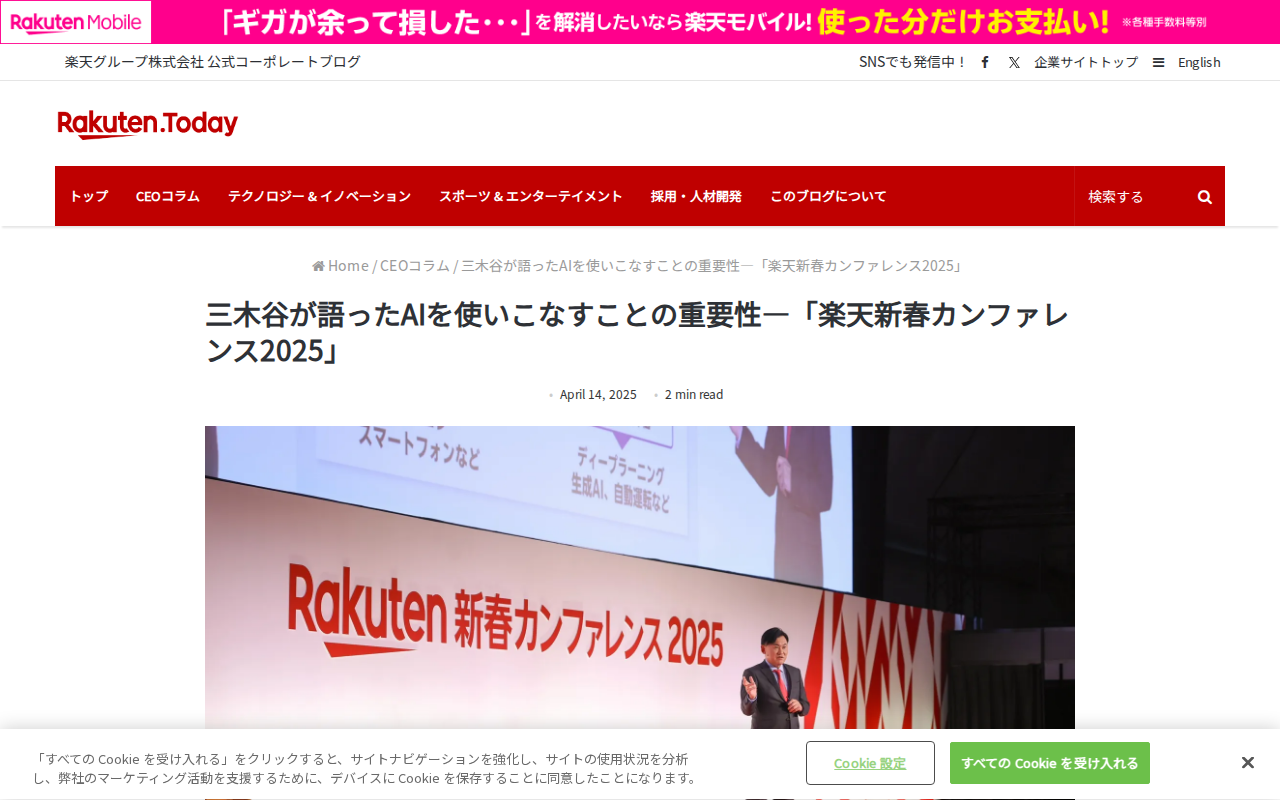Click 楽天グループ株式会社 公式コーポレートブログ text
This screenshot has height=800, width=1280.
click(213, 62)
